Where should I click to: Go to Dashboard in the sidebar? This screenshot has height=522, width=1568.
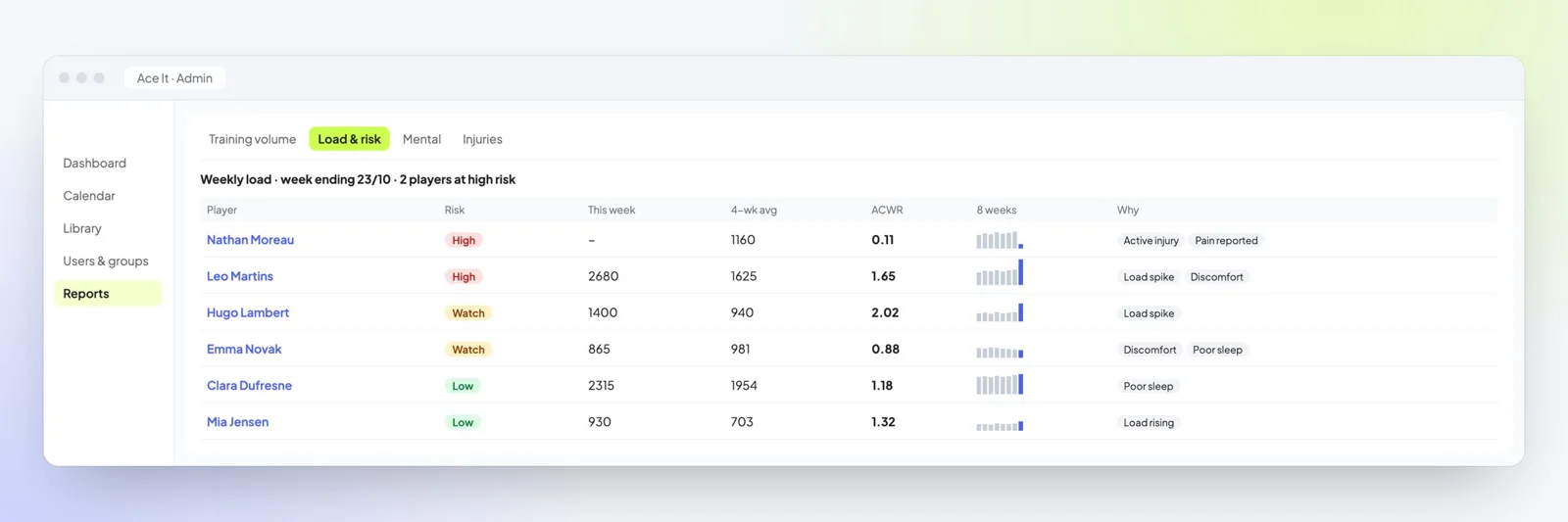tap(95, 163)
